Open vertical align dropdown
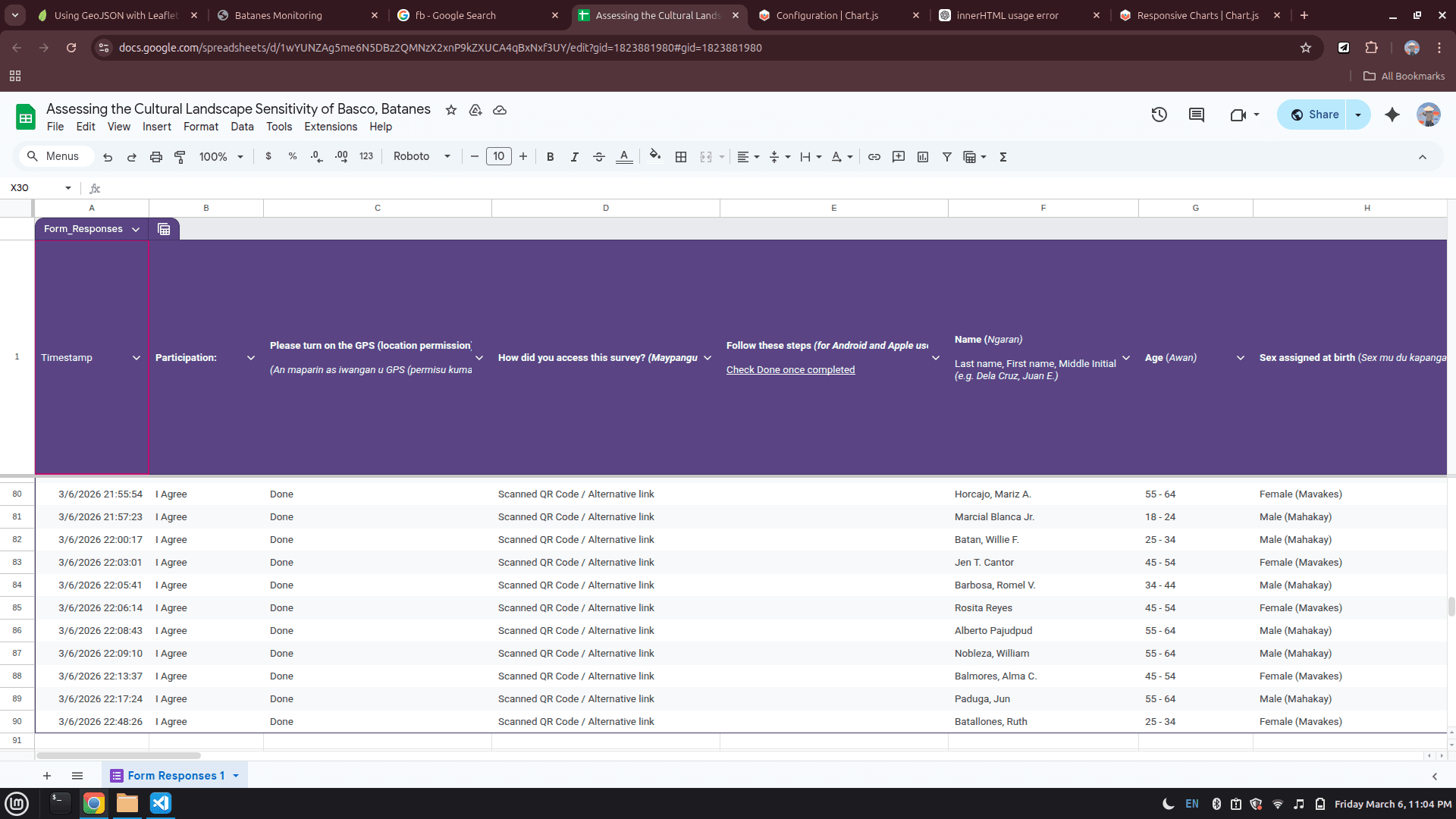The image size is (1456, 819). tap(780, 157)
